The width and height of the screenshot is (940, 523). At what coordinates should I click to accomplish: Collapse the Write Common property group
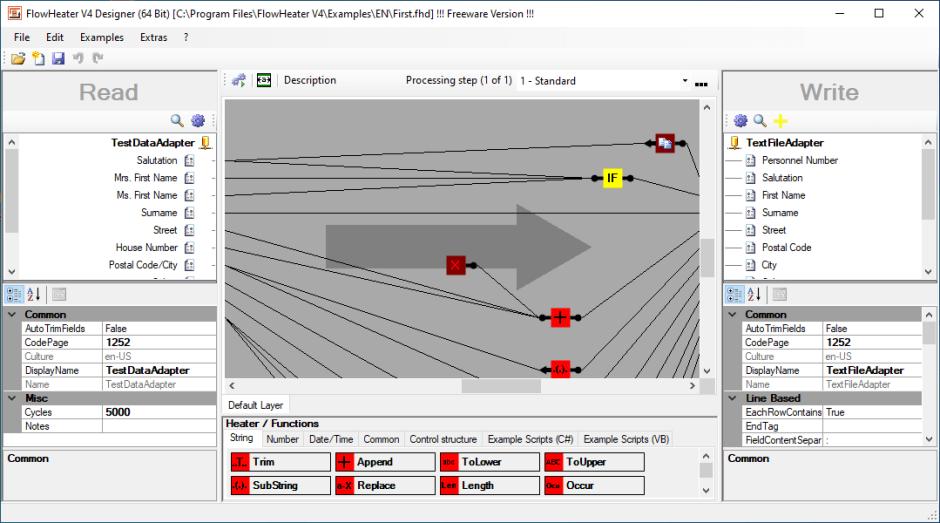tap(733, 314)
